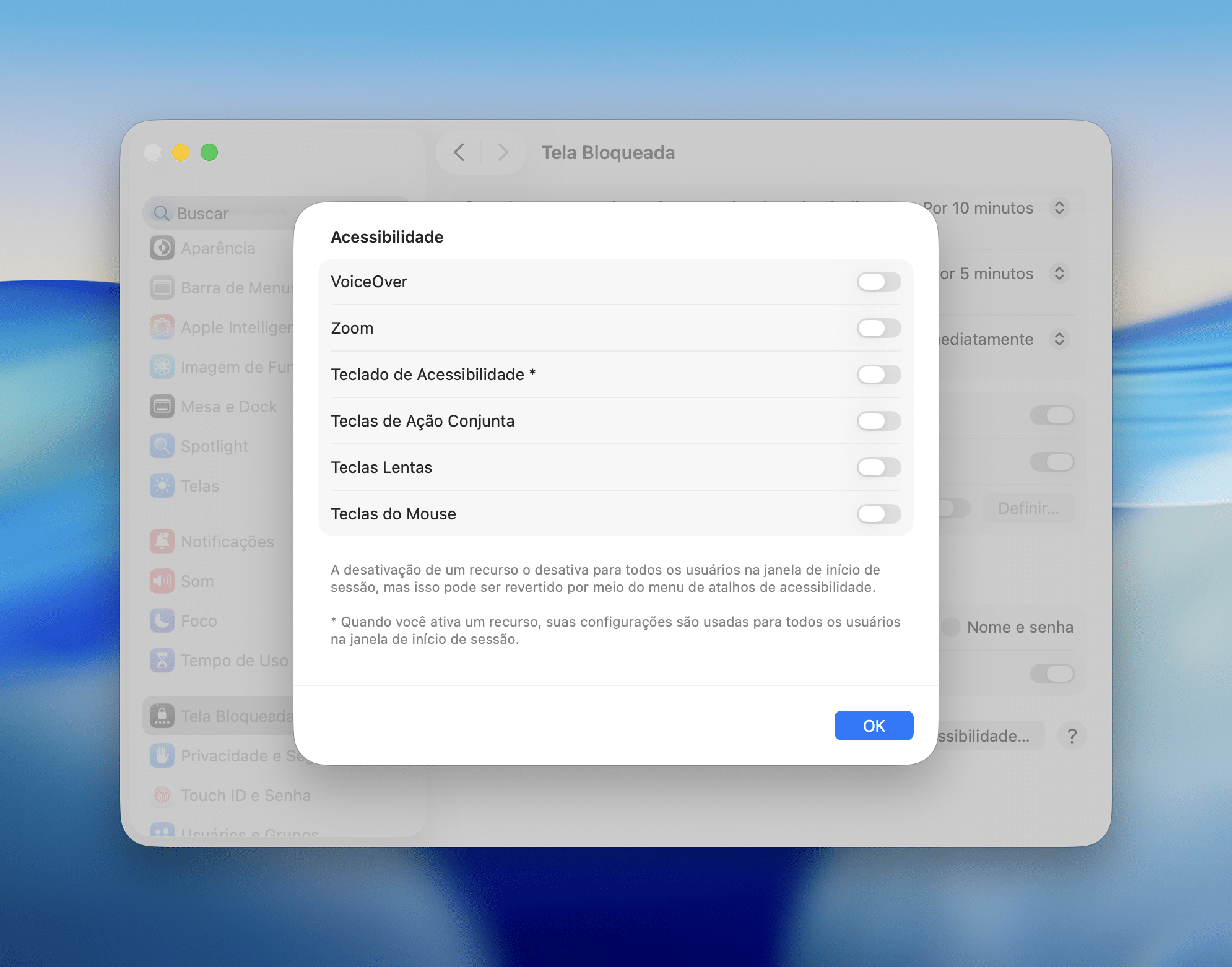1232x967 pixels.
Task: Enable the VoiceOver toggle
Action: coord(878,282)
